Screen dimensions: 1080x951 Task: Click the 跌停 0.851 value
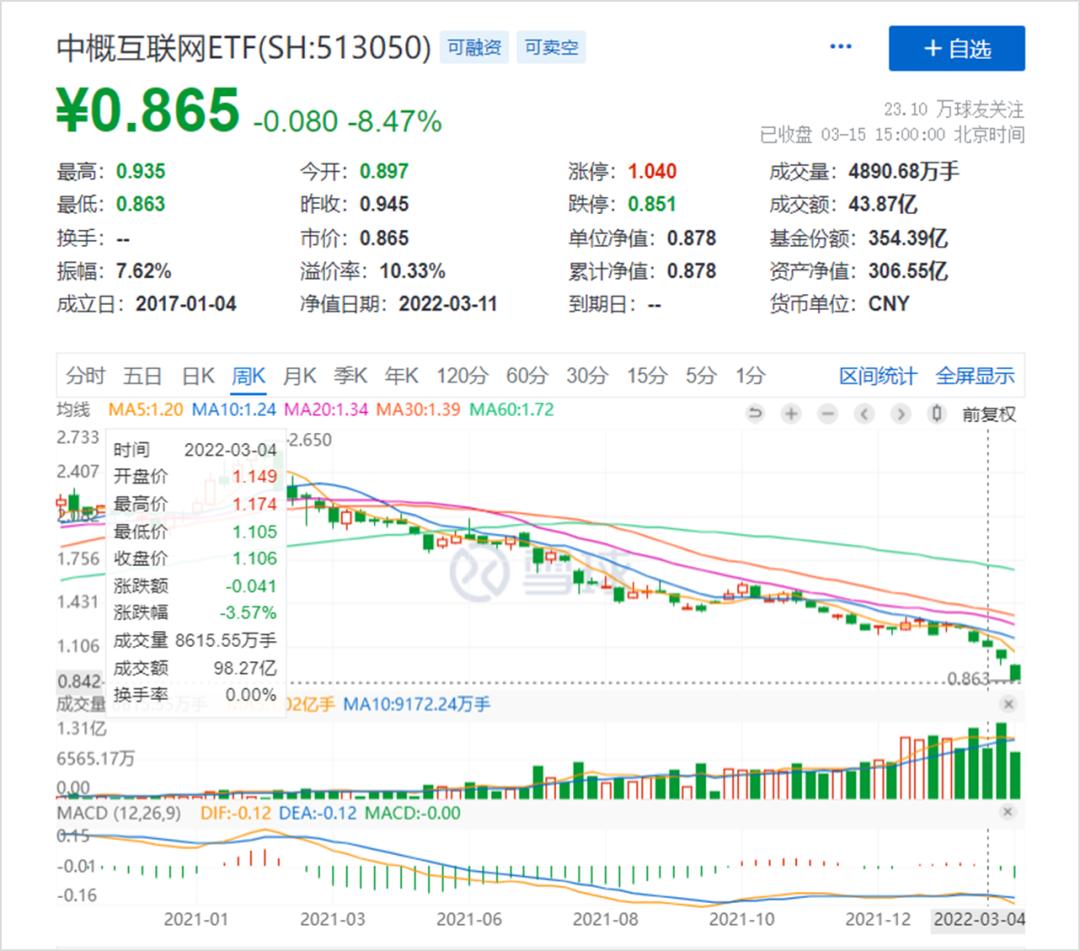[x=652, y=205]
